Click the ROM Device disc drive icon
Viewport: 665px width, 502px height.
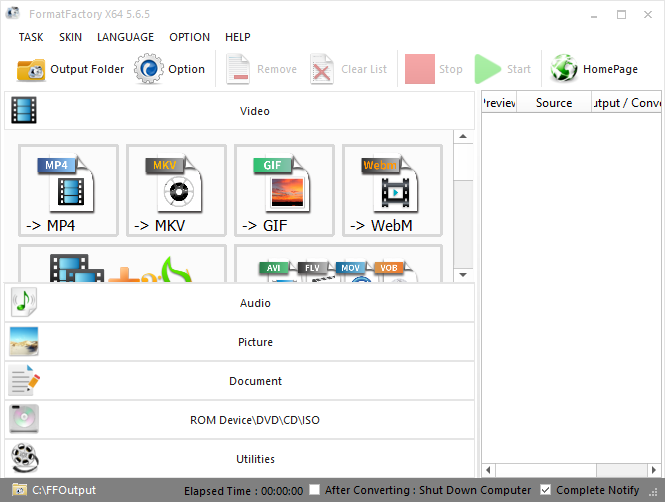tap(24, 419)
